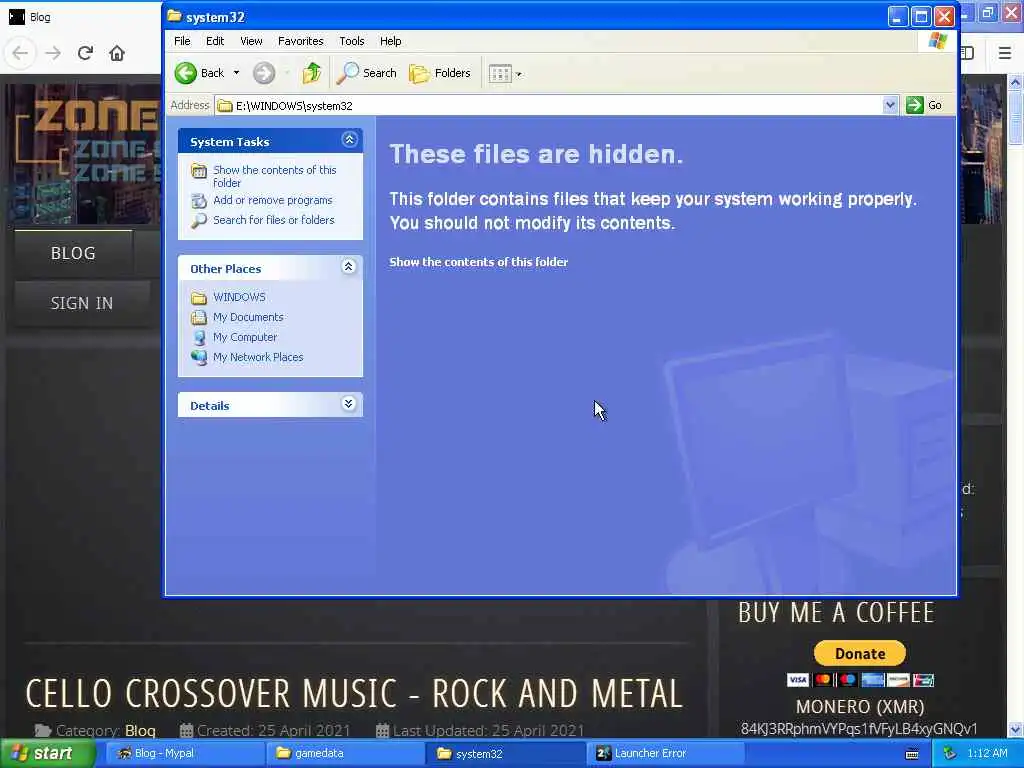Open My Computer in Other Places

click(245, 338)
